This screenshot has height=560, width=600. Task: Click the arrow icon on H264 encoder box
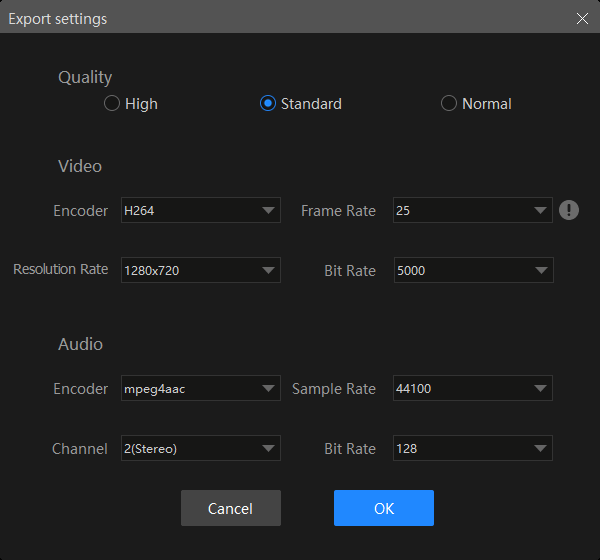point(268,211)
